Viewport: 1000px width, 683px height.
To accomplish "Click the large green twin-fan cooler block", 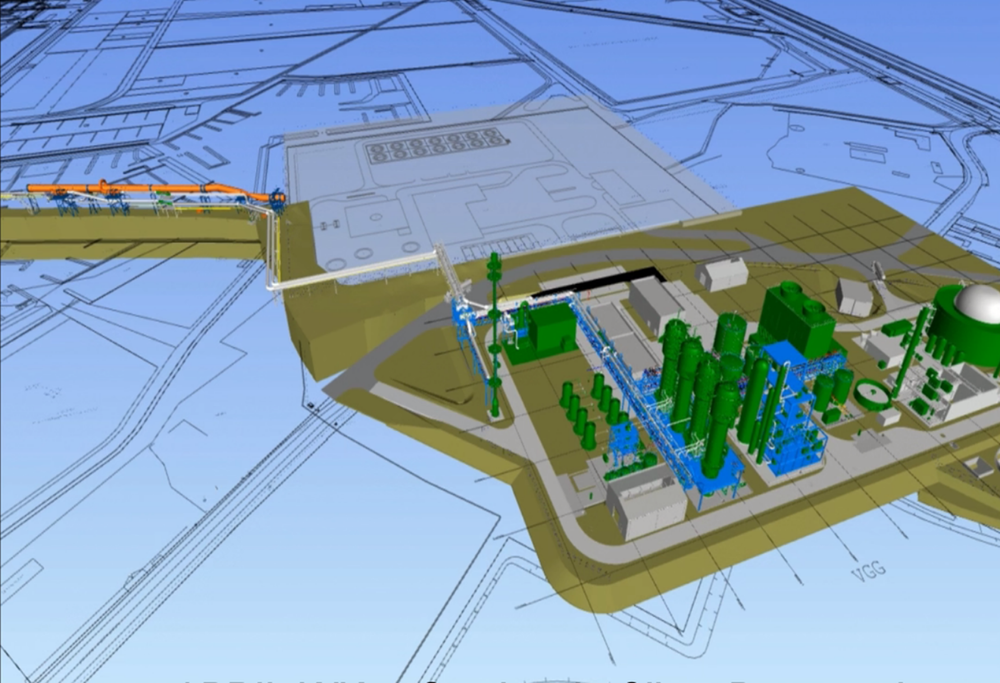I will tap(798, 319).
